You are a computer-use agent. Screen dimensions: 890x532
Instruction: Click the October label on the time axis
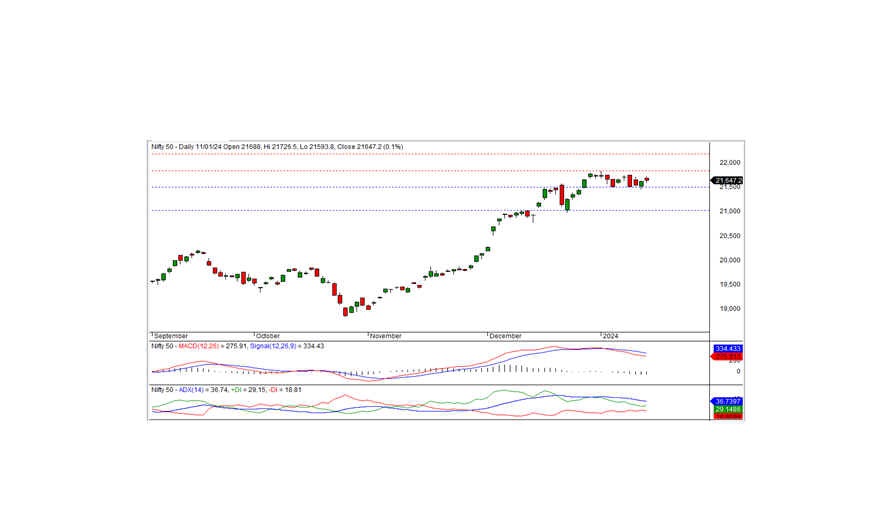(x=268, y=336)
